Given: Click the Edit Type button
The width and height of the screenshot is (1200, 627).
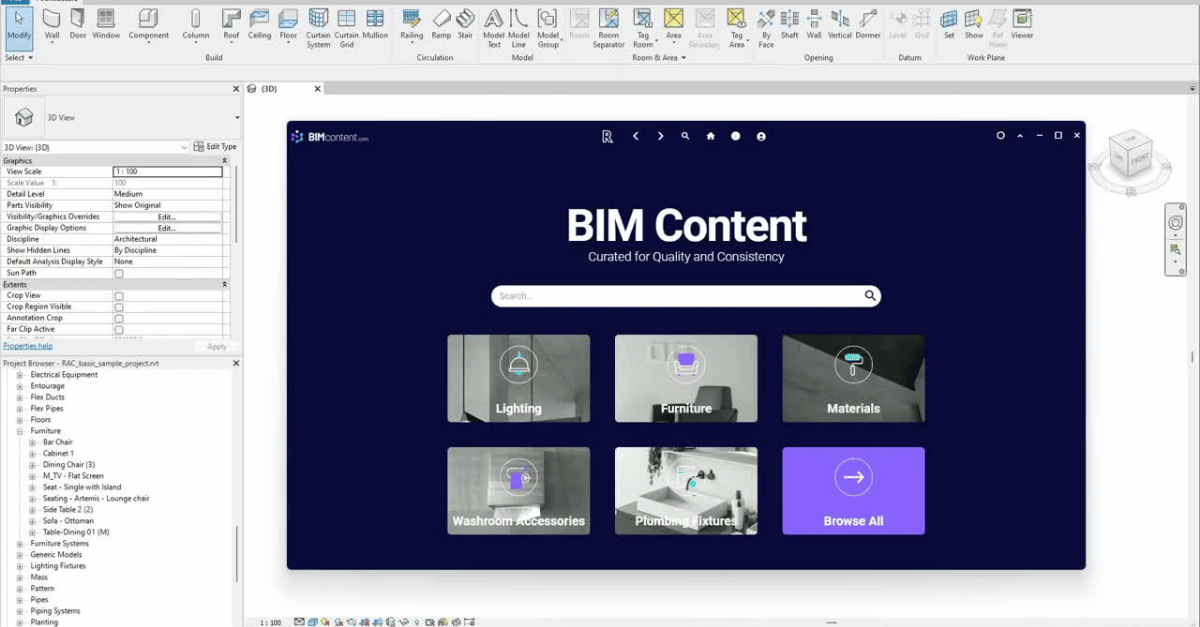Looking at the screenshot, I should tap(215, 147).
